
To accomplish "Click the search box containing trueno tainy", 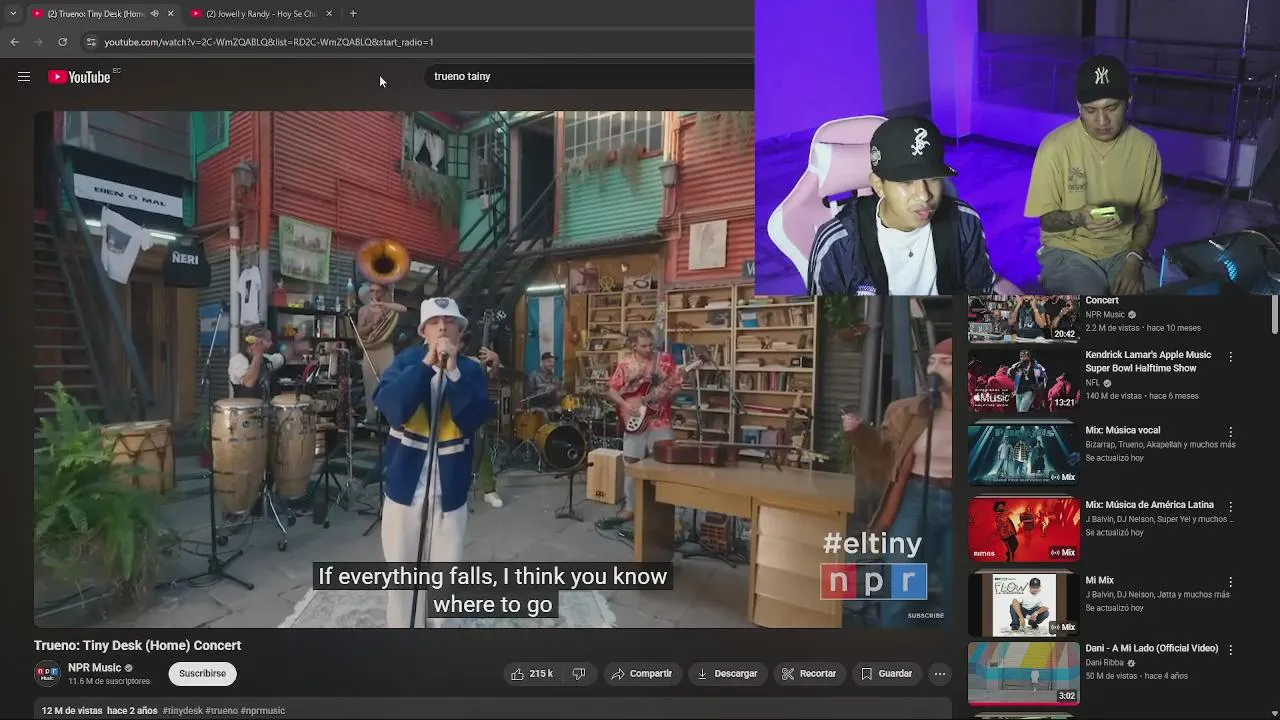I will 590,76.
